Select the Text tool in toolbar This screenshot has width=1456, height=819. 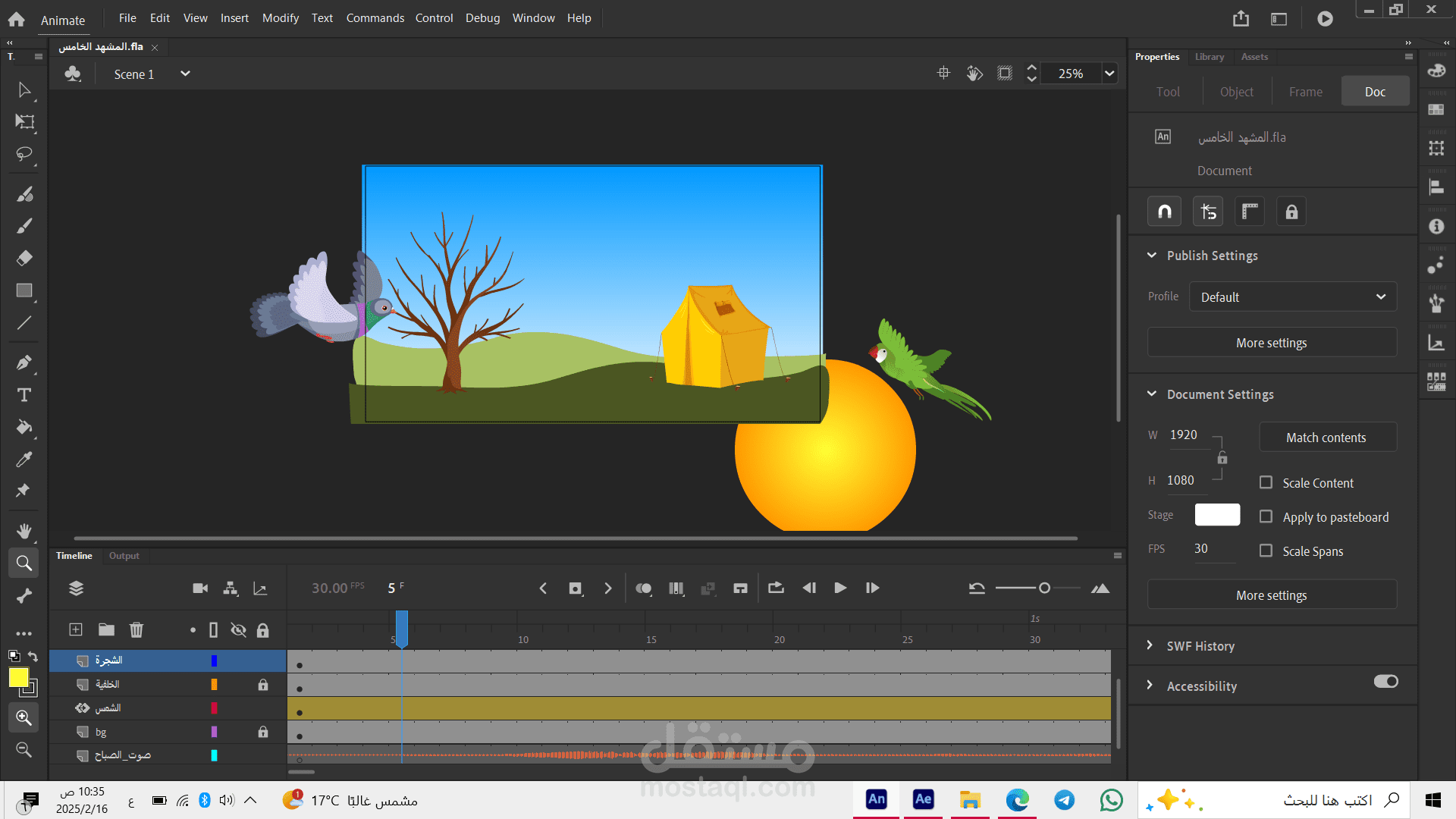coord(24,395)
